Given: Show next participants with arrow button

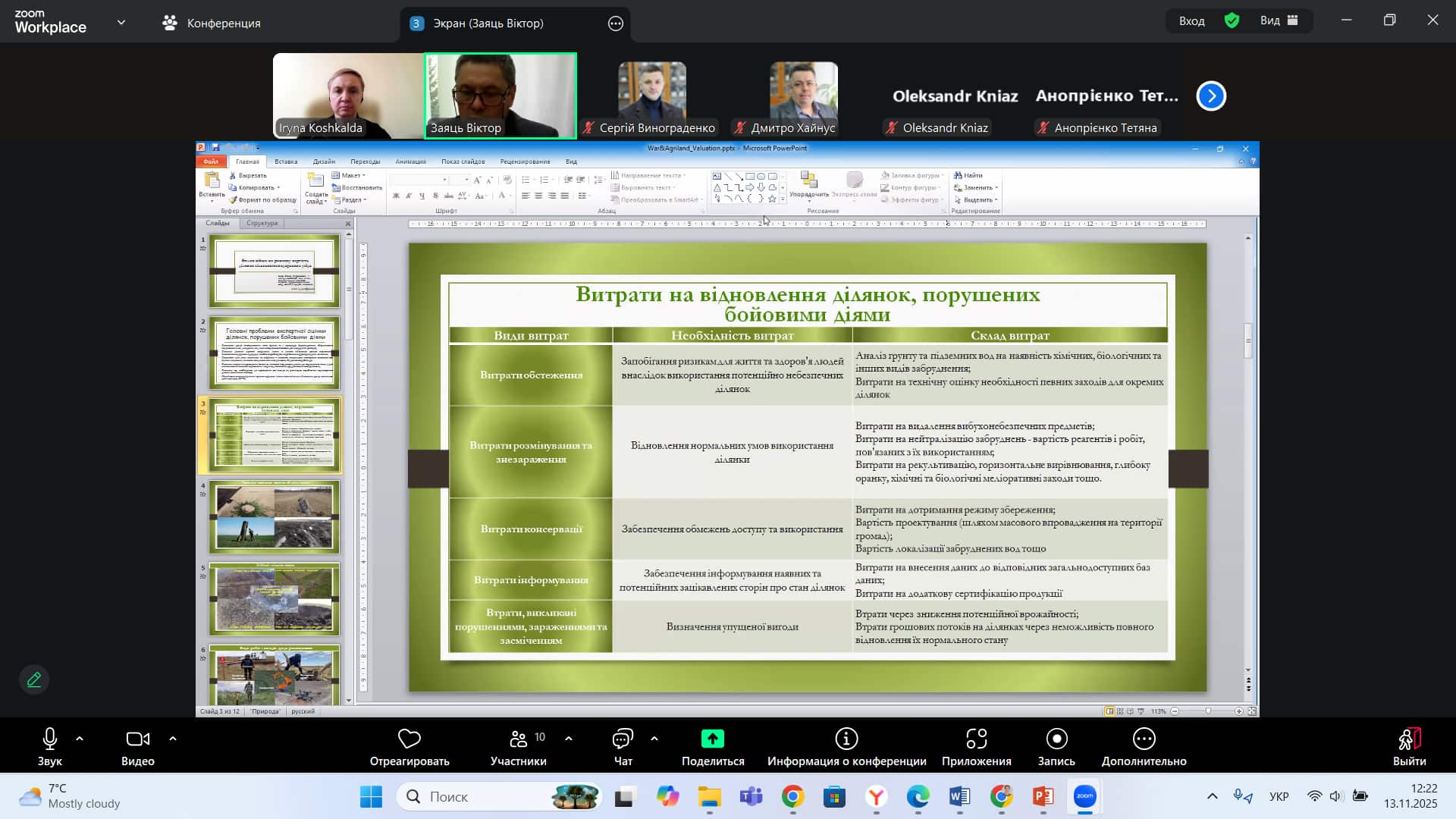Looking at the screenshot, I should tap(1211, 96).
